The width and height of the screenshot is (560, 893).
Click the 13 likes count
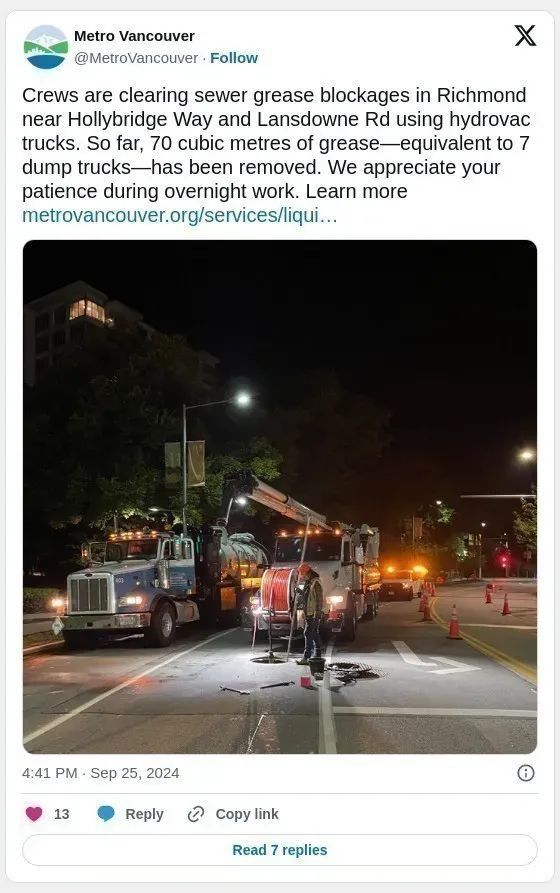coord(62,814)
